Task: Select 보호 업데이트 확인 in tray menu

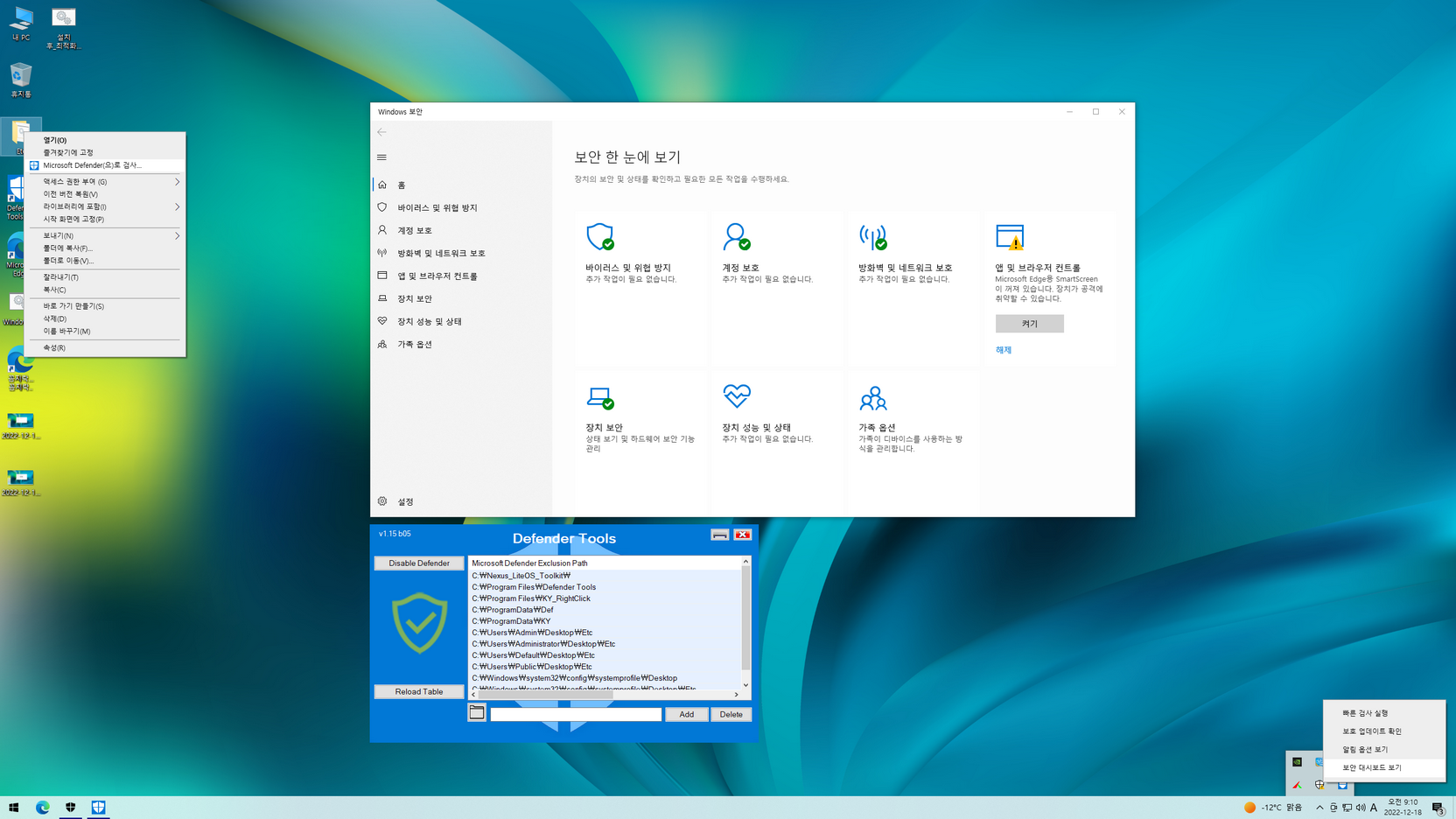Action: pyautogui.click(x=1384, y=731)
